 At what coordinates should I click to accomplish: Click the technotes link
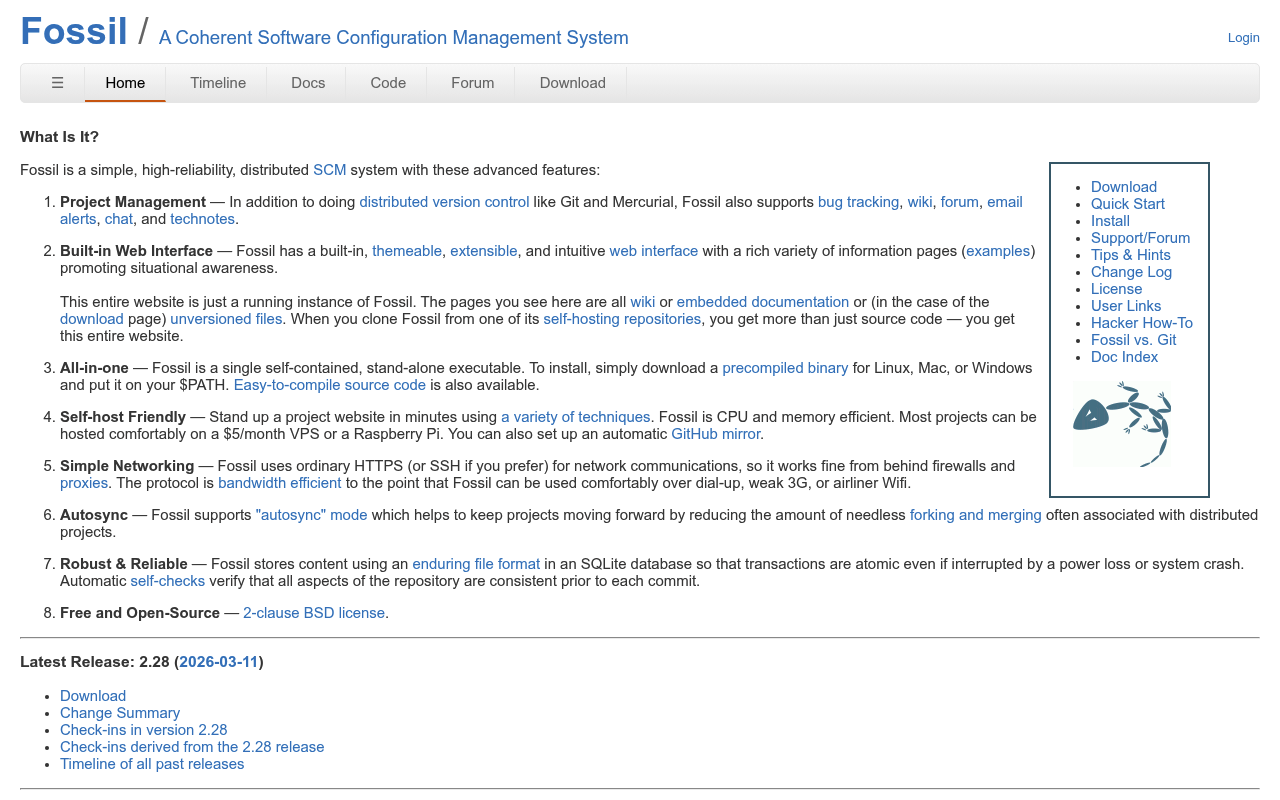click(x=202, y=219)
